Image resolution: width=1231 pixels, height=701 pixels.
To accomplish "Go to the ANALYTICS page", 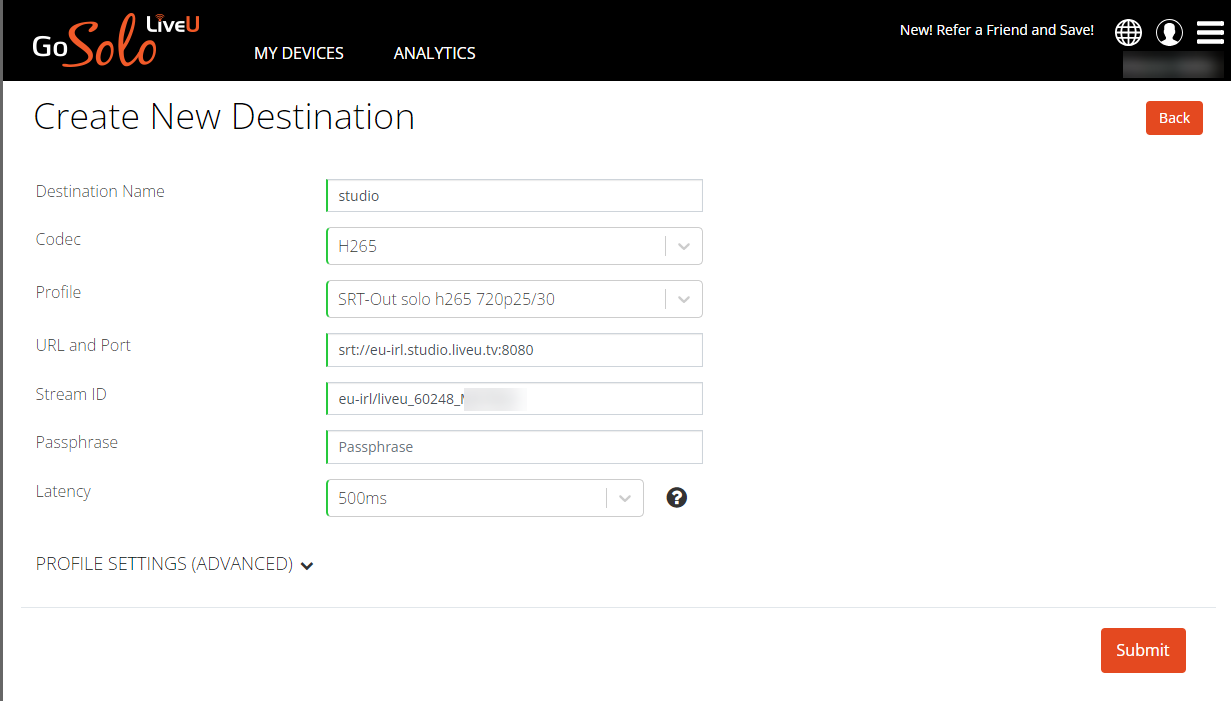I will pyautogui.click(x=434, y=53).
